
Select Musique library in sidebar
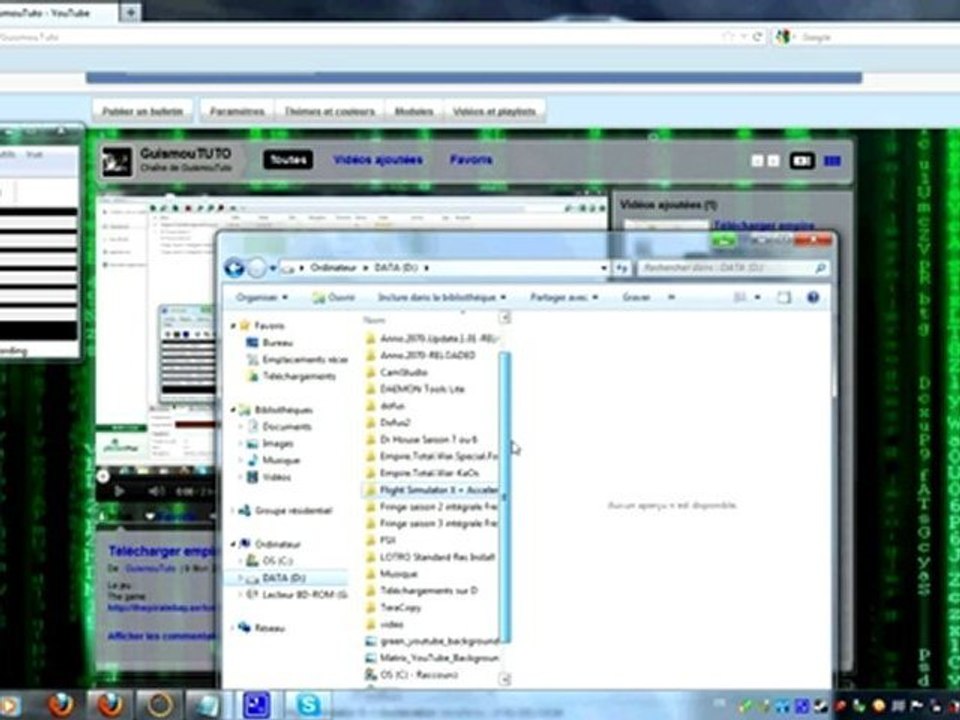click(x=273, y=460)
